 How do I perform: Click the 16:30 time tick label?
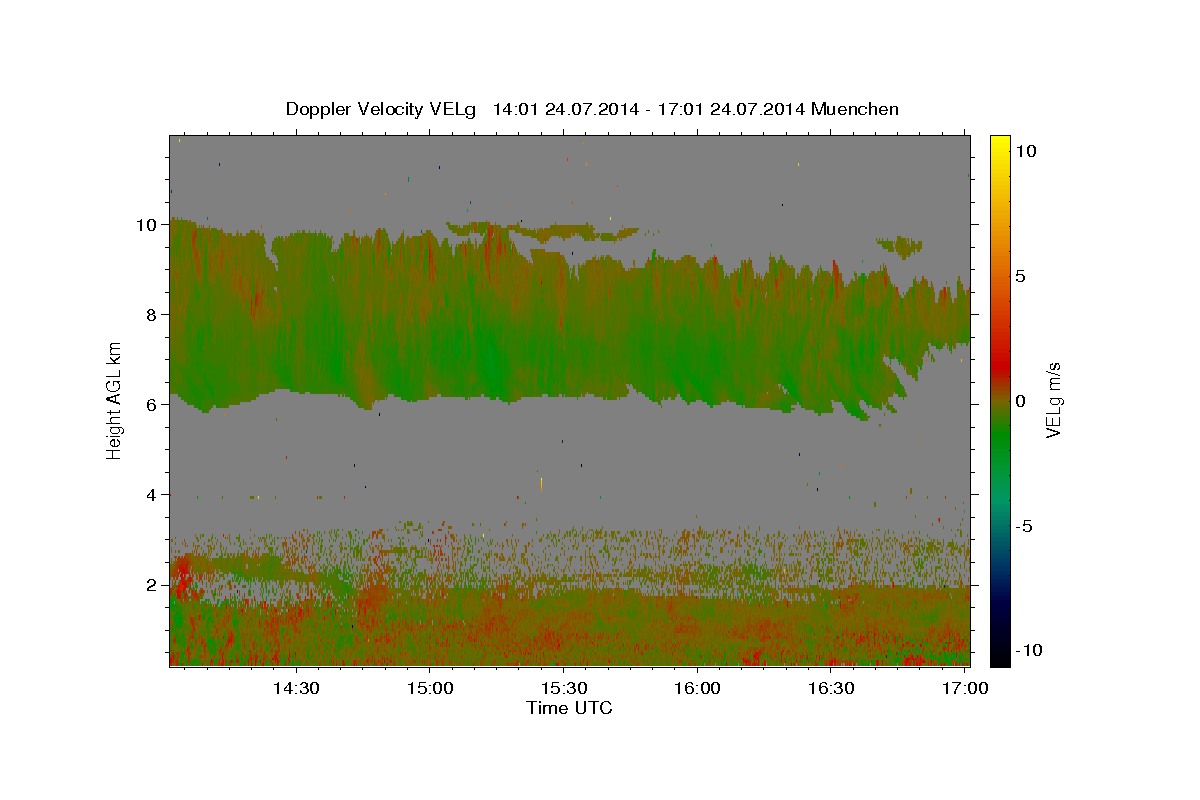(832, 688)
